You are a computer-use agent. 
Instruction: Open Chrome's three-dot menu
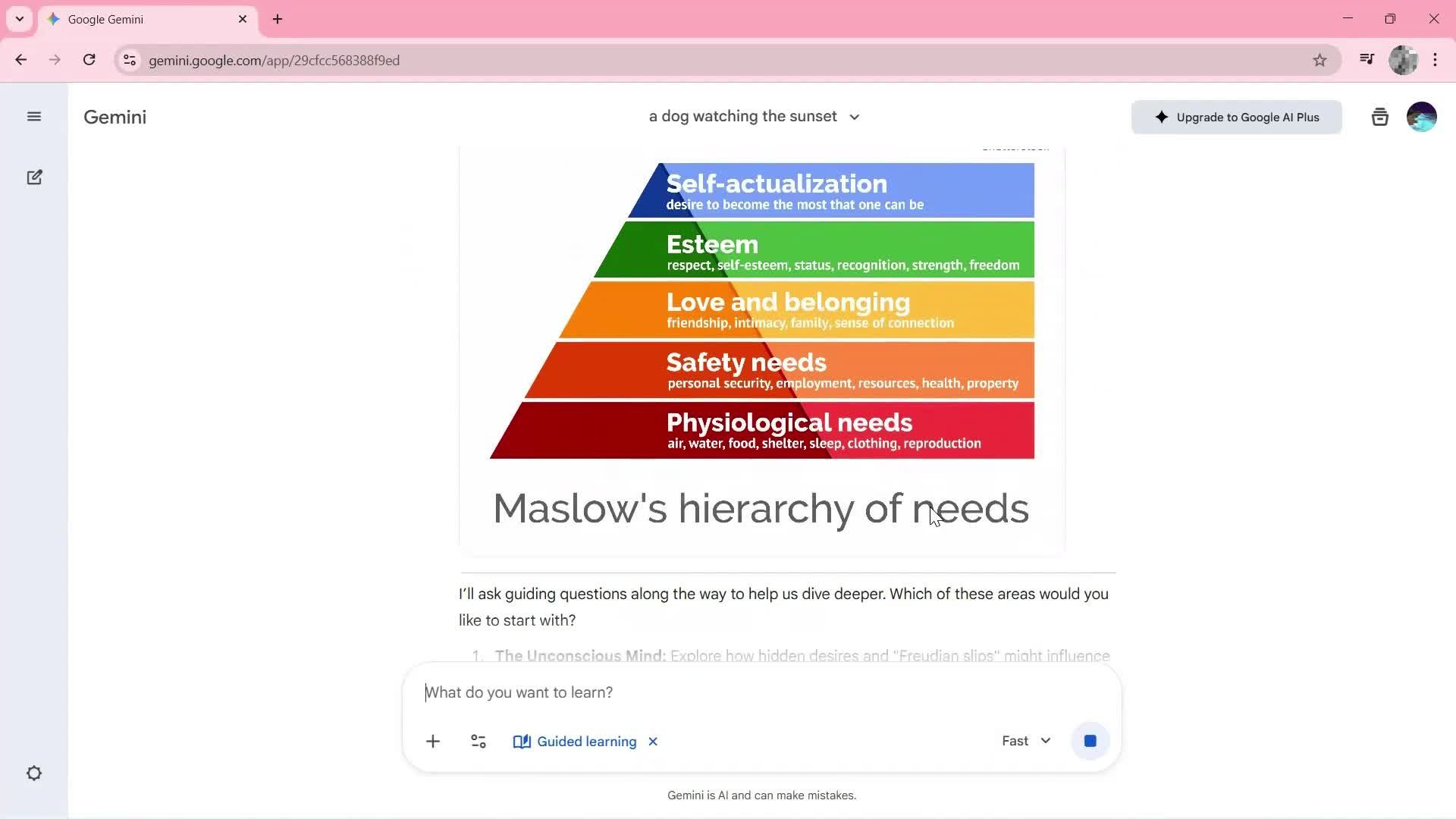pos(1436,60)
